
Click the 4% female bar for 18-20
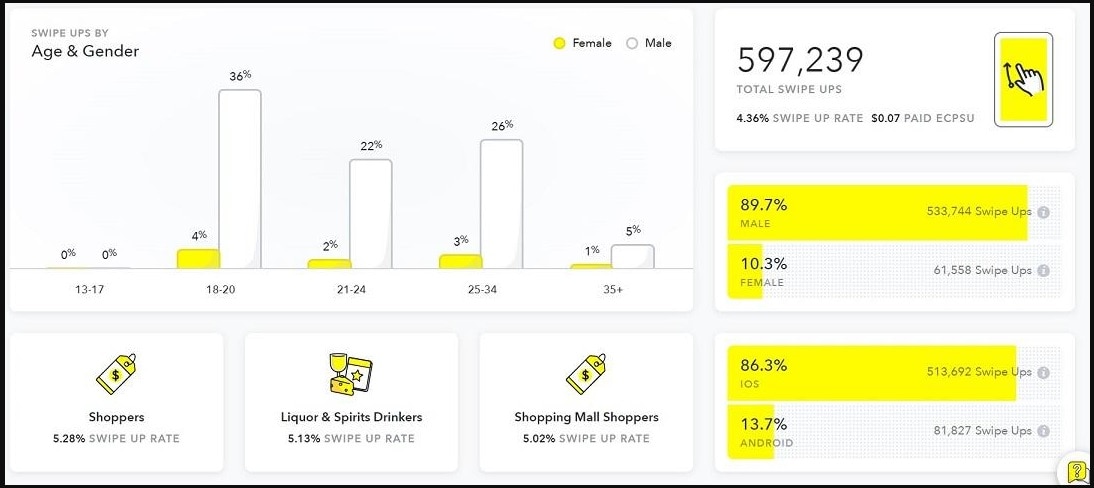pyautogui.click(x=198, y=259)
